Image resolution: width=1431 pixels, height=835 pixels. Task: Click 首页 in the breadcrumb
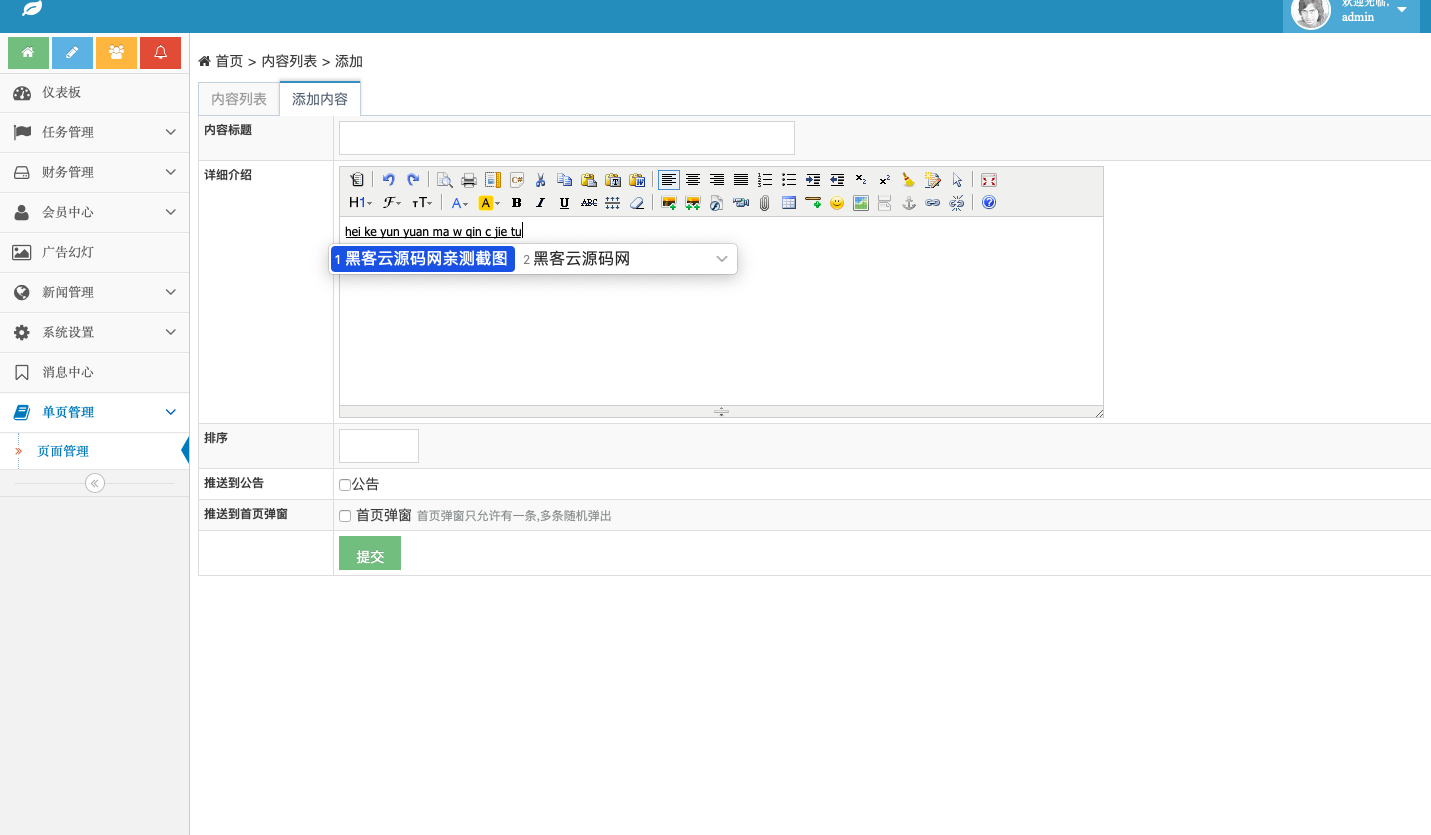click(228, 61)
